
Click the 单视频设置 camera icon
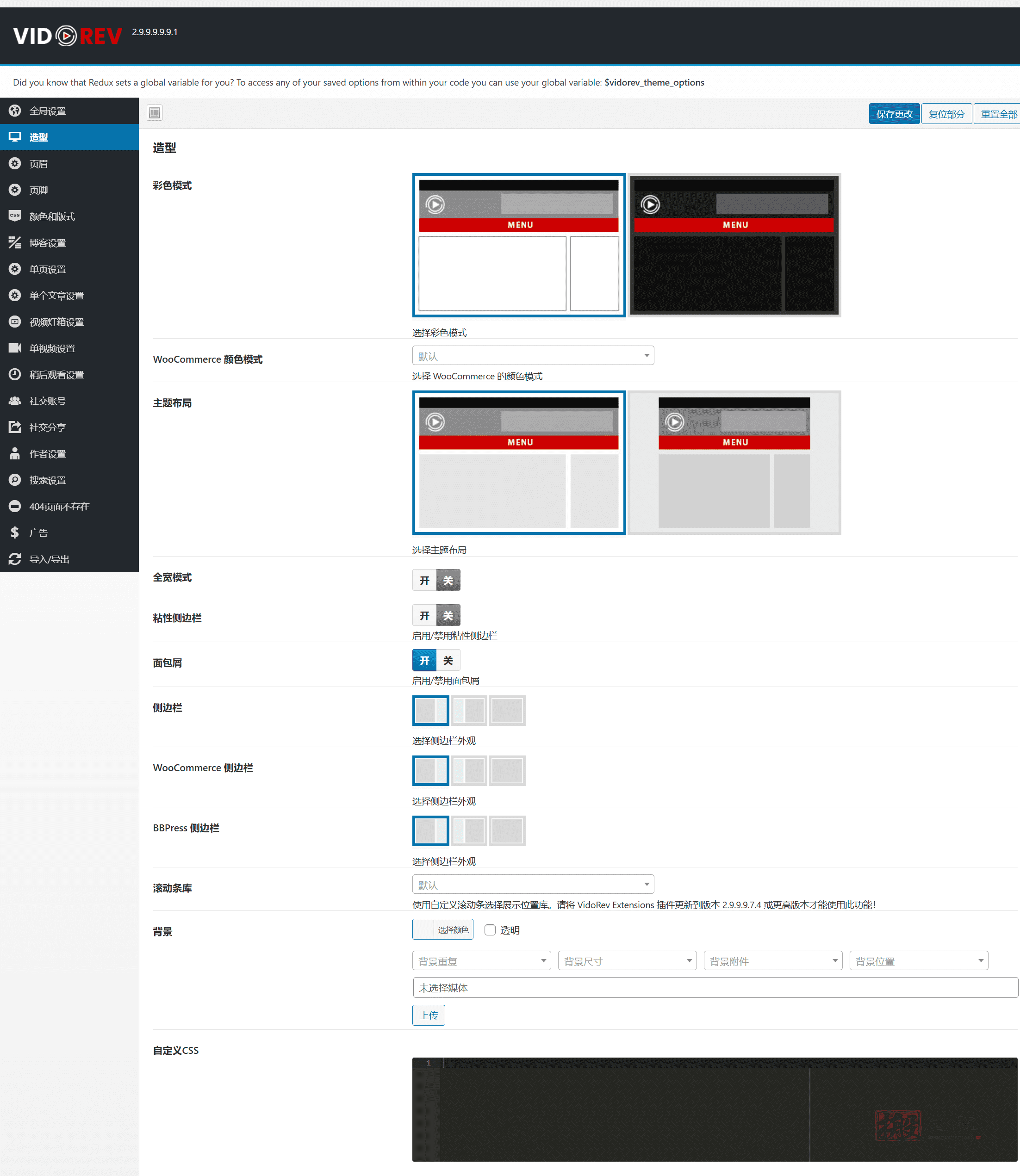click(15, 347)
